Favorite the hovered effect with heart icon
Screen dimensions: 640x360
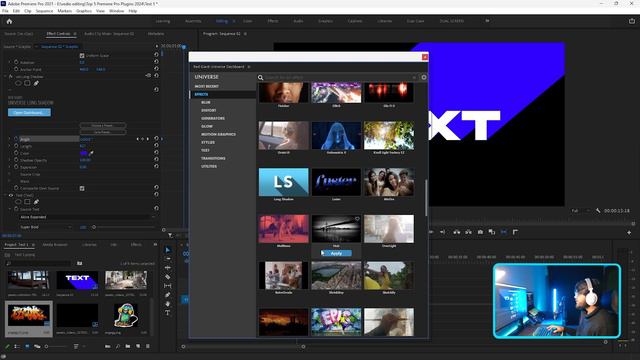pyautogui.click(x=357, y=219)
